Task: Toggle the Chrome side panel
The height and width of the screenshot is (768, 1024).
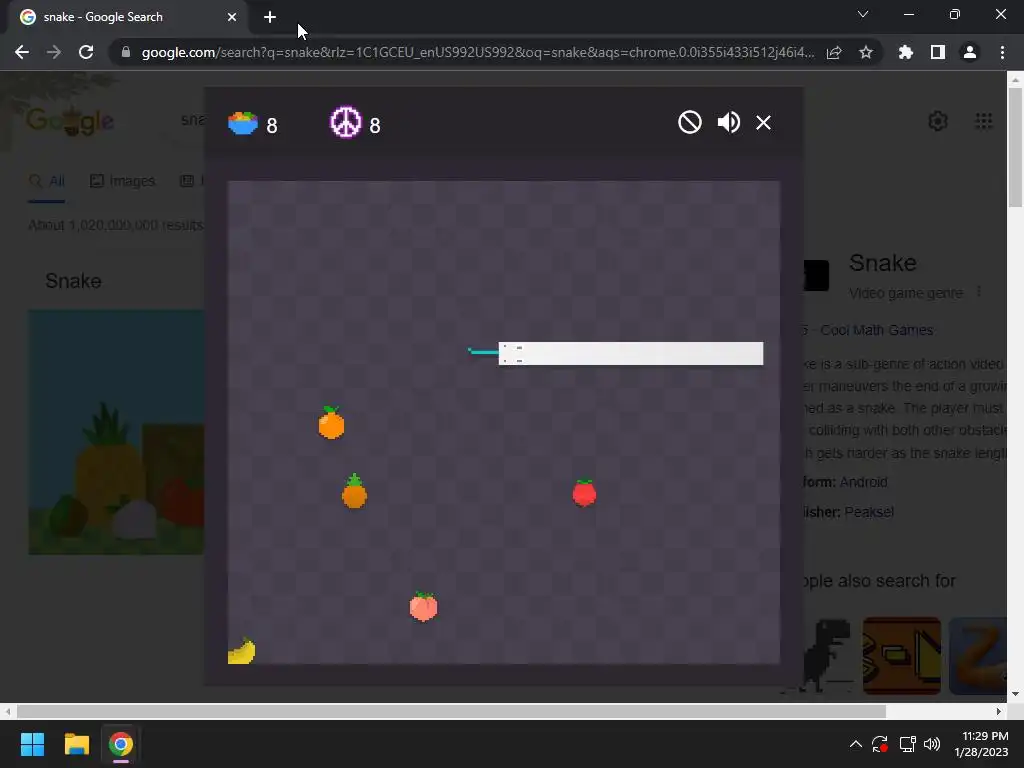Action: 938,52
